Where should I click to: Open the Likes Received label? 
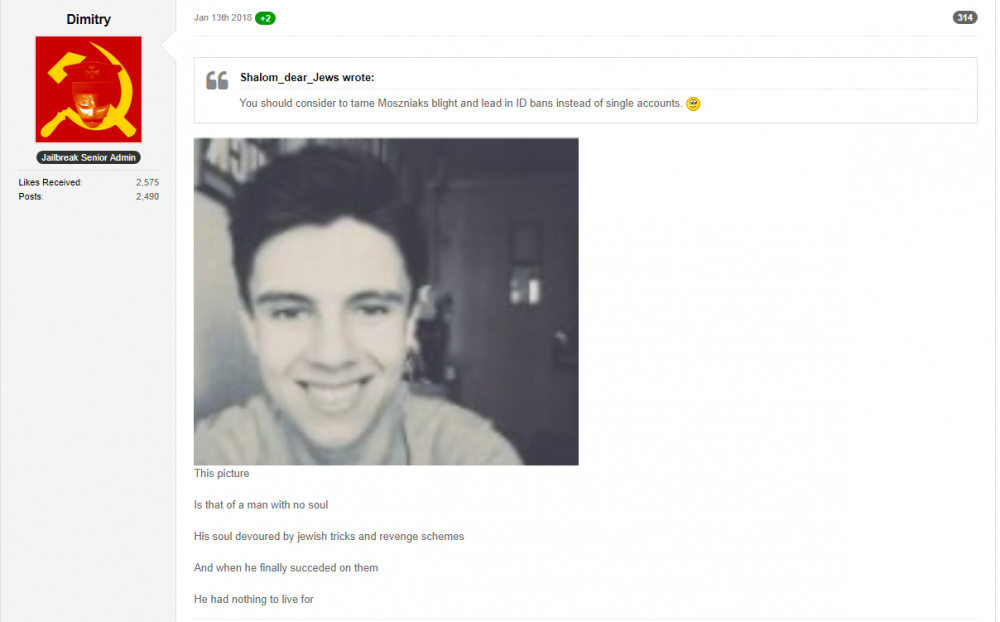coord(50,182)
